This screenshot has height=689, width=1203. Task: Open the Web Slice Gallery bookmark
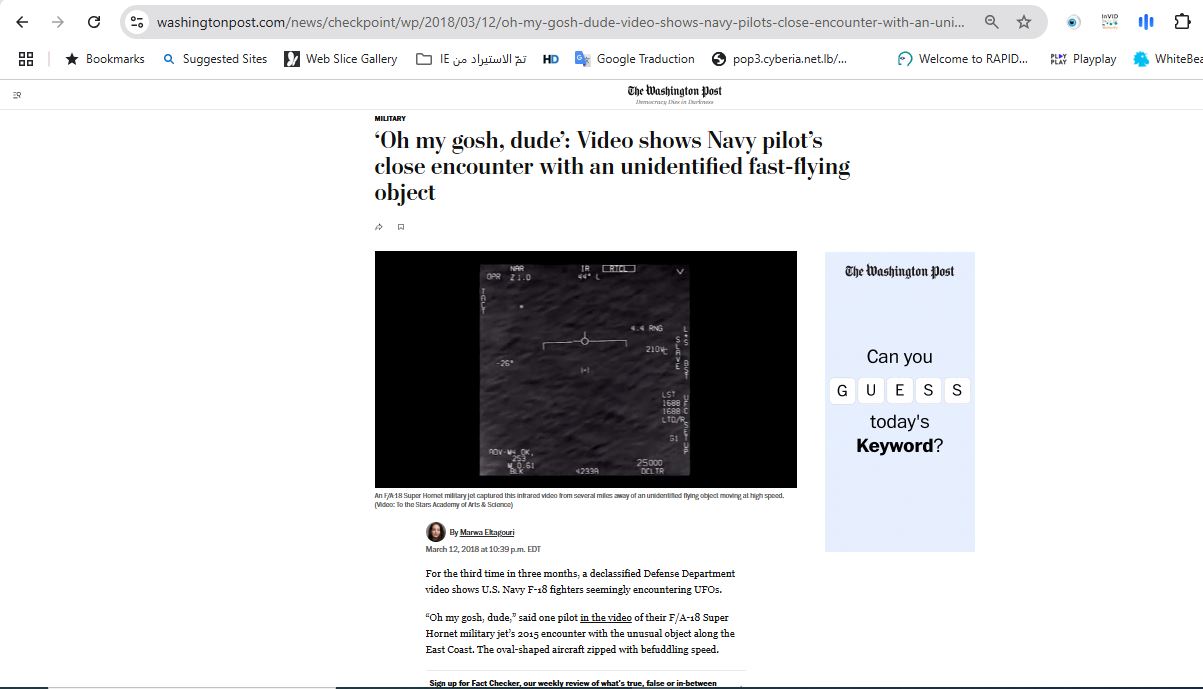coord(340,59)
